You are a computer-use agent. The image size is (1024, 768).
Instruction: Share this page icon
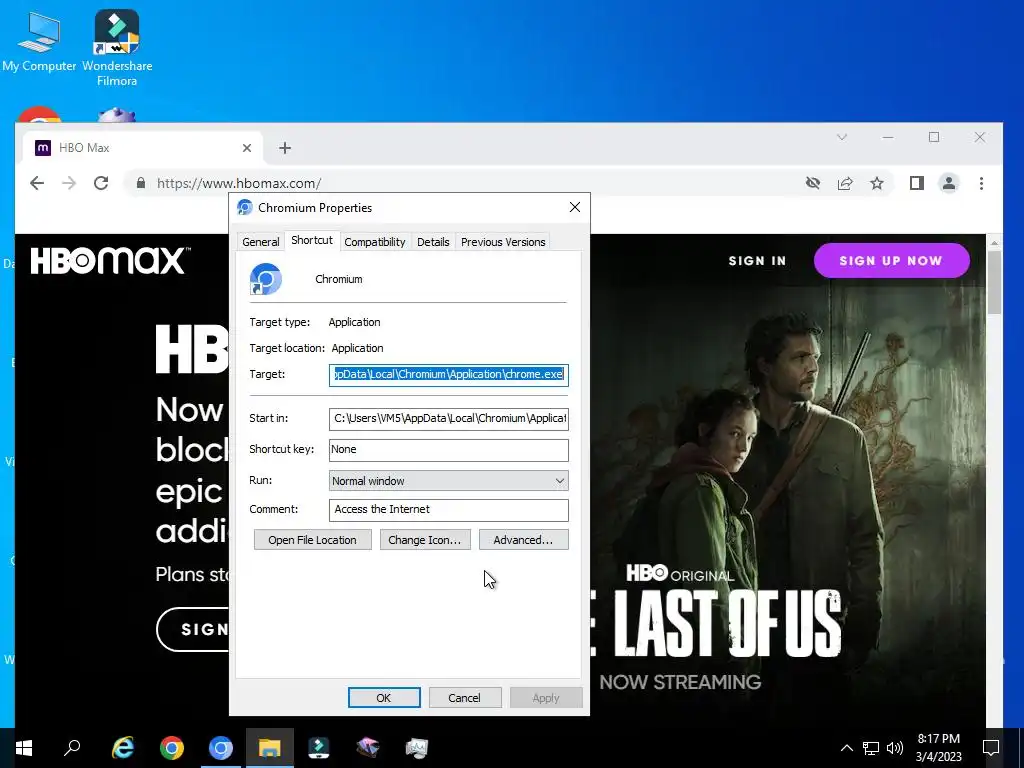(x=845, y=184)
